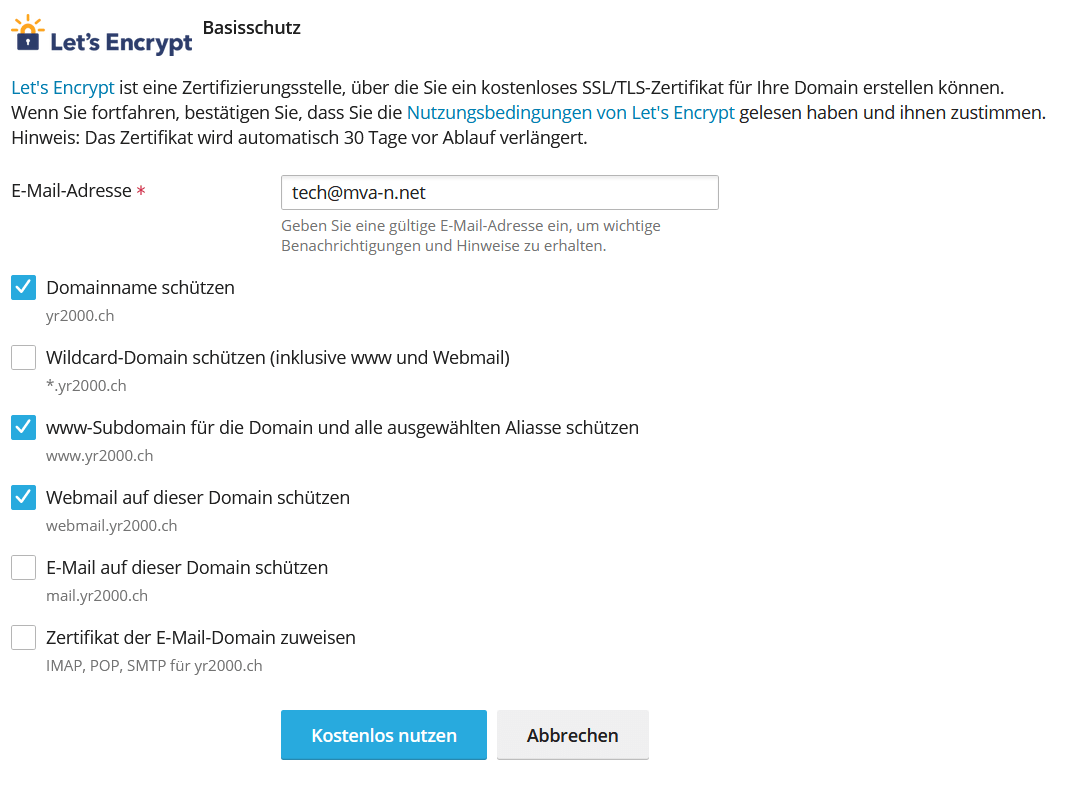Focus the E-Mail-Adresse input field
Screen dimensions: 1070x805
499,193
